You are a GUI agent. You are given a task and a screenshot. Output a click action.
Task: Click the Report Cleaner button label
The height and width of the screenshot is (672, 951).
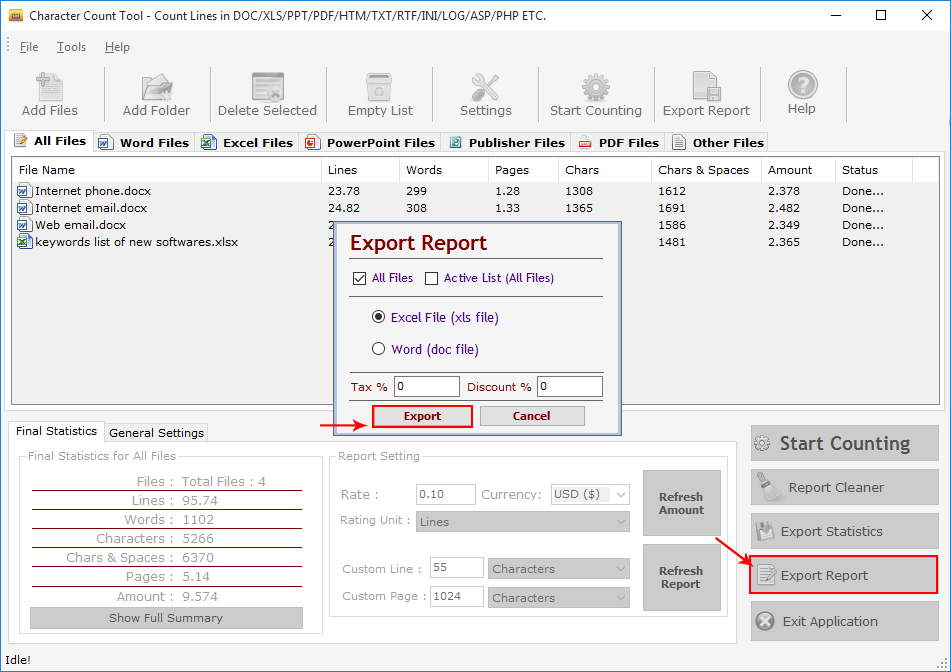click(836, 488)
